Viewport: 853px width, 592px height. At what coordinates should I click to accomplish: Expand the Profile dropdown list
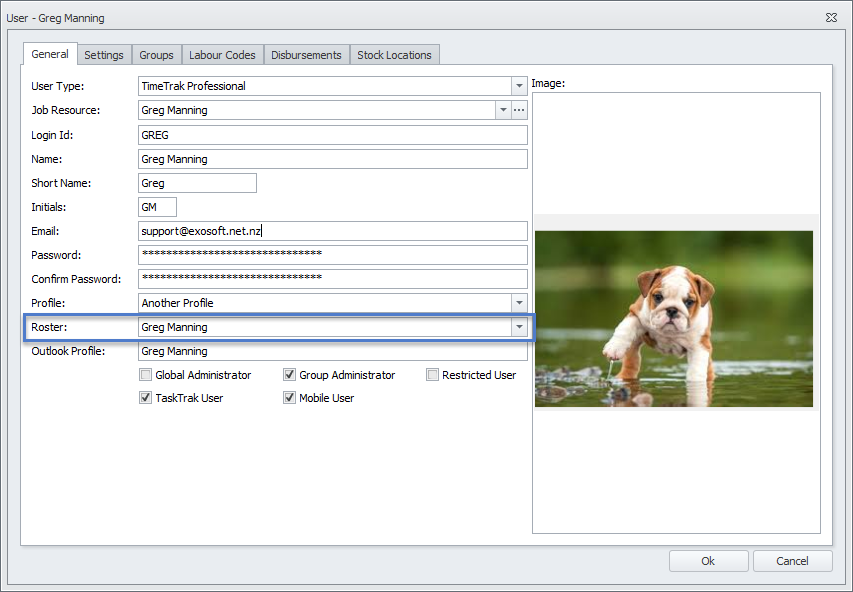(x=518, y=303)
